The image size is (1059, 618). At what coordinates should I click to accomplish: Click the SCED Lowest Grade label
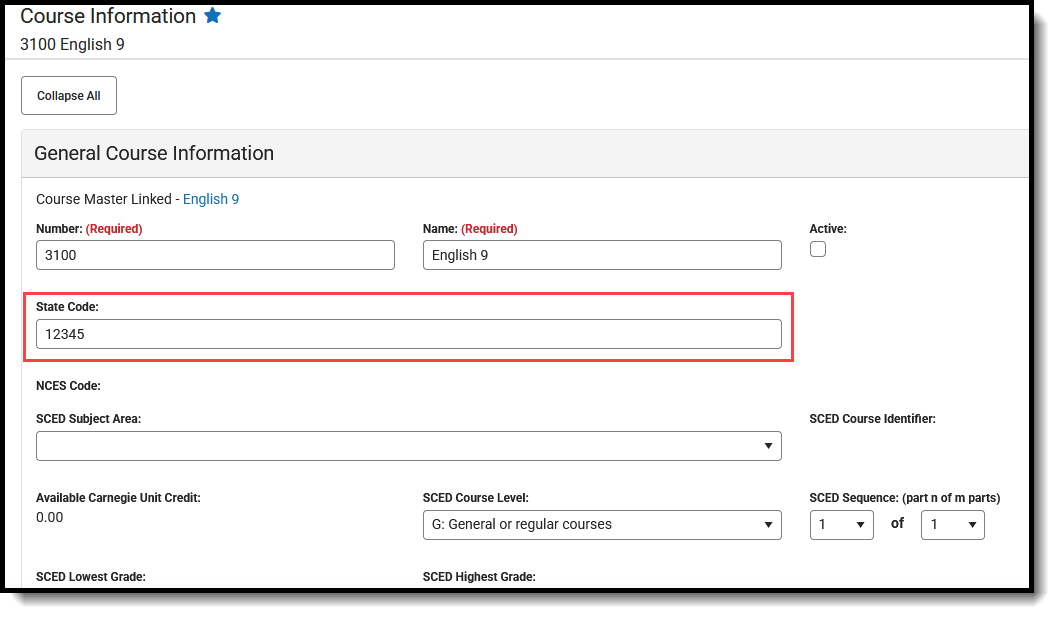coord(91,577)
